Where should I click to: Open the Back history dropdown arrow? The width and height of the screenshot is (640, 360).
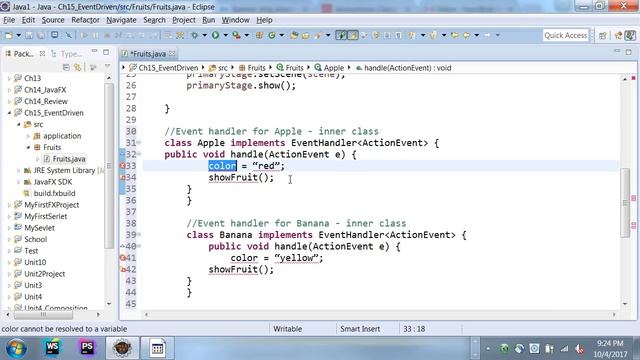[476, 36]
